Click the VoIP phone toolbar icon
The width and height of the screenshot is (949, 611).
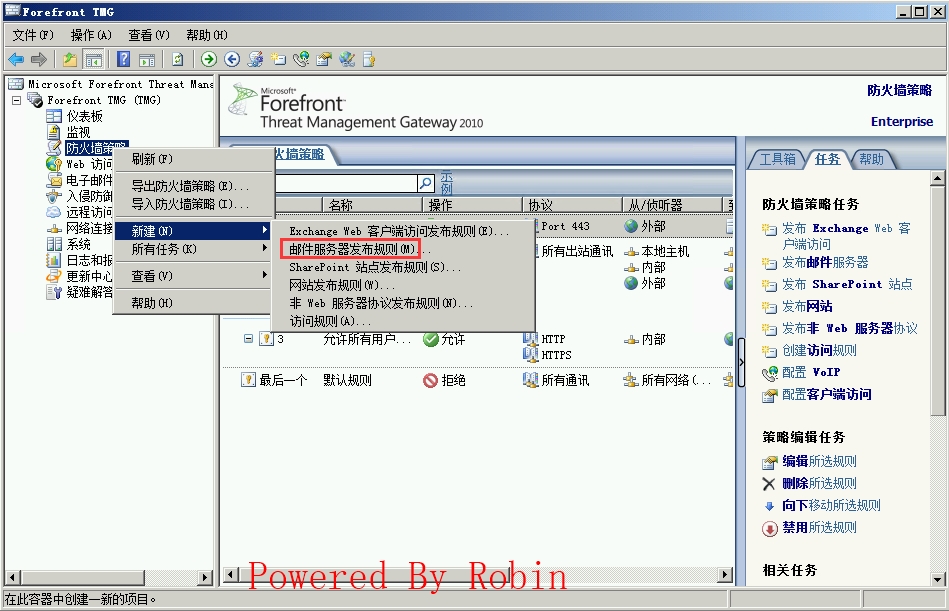(301, 59)
